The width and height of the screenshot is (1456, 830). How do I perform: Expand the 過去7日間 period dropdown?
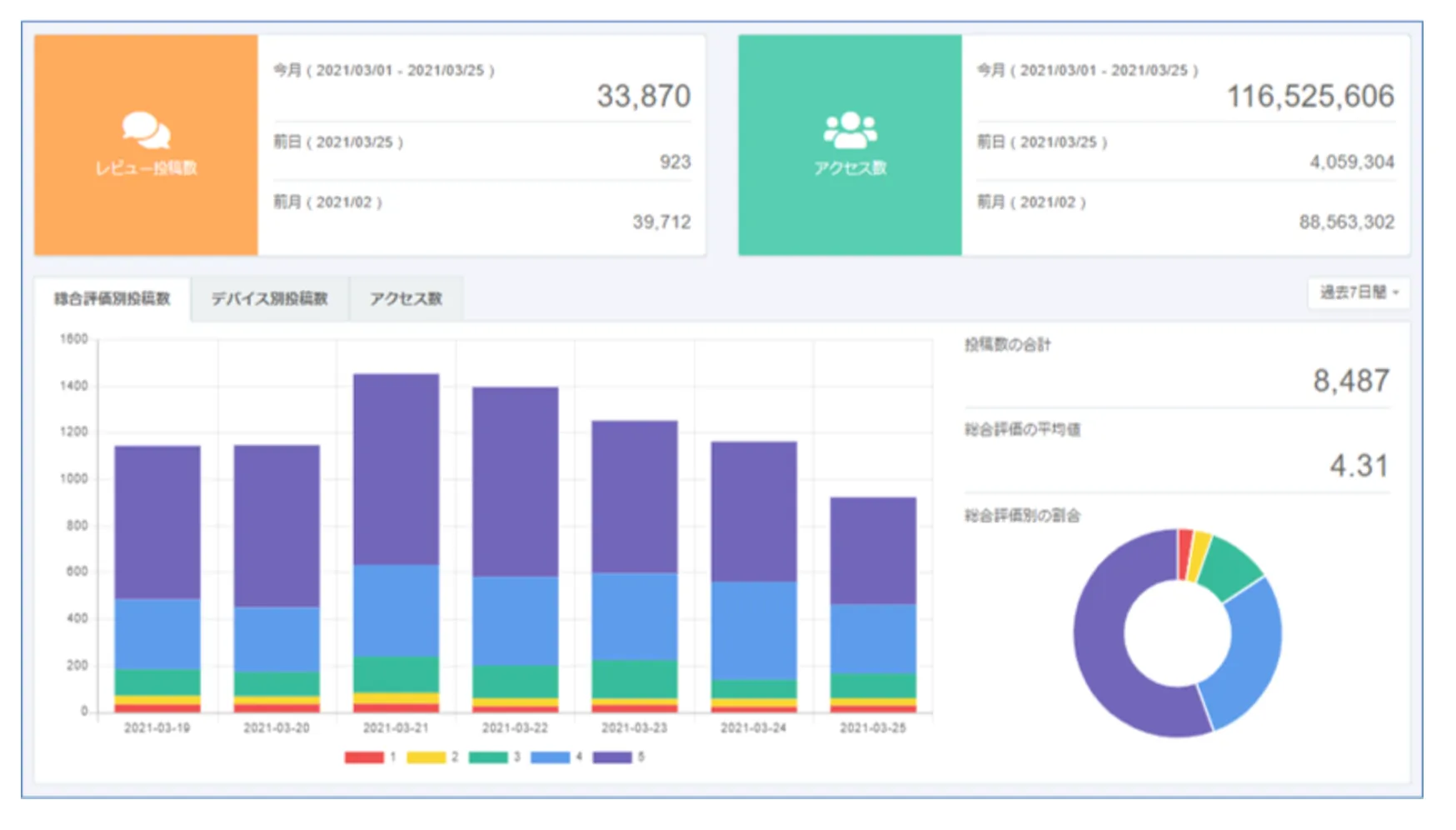click(1359, 292)
